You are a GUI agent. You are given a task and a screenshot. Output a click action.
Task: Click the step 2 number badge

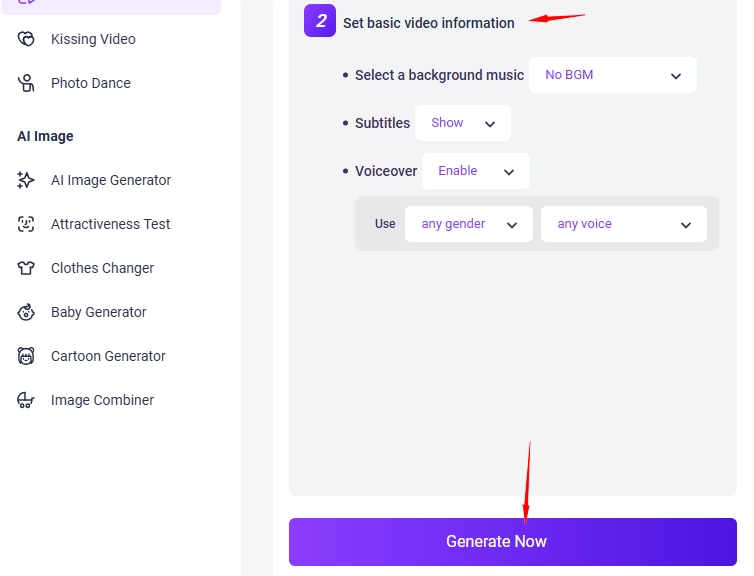[x=320, y=21]
